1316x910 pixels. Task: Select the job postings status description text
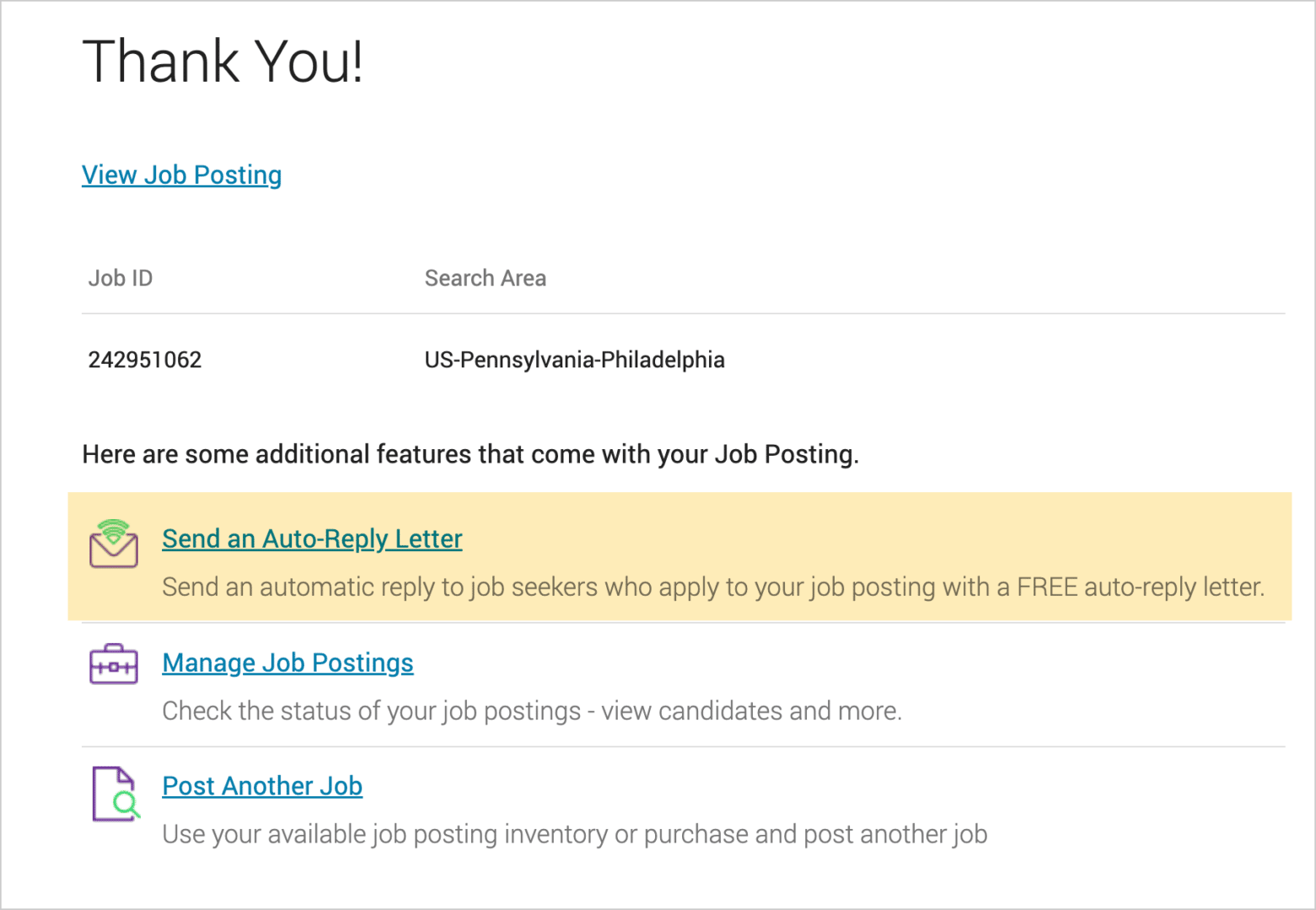tap(532, 710)
